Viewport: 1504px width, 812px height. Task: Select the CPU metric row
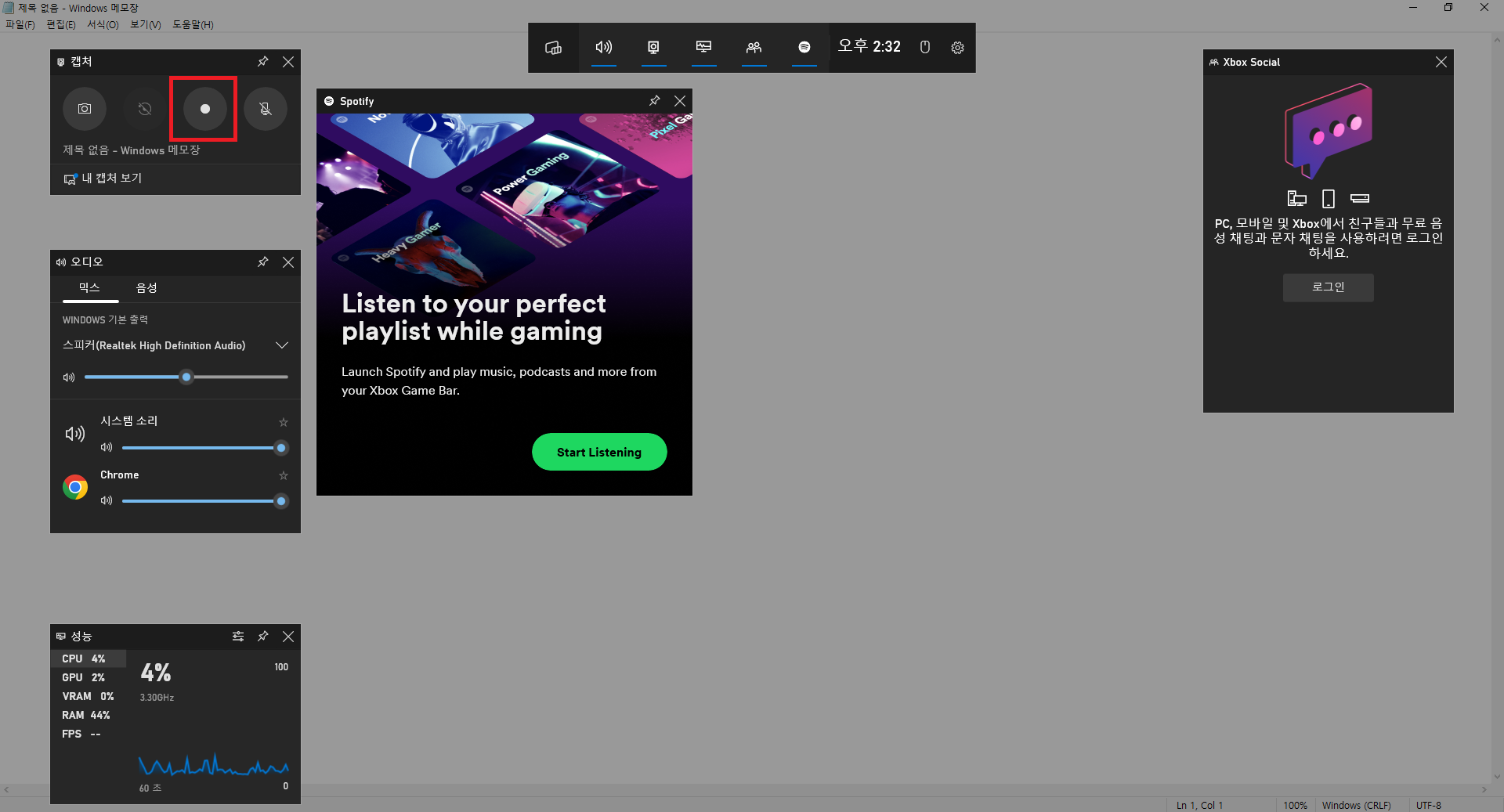click(x=89, y=659)
